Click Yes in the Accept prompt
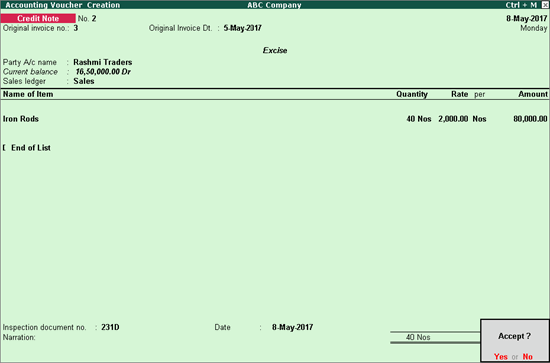This screenshot has width=550, height=363. point(501,357)
